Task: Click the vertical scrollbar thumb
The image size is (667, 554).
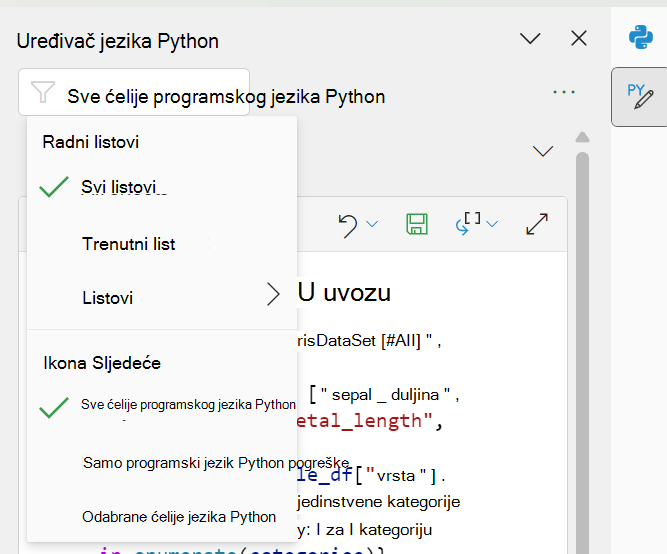Action: [x=582, y=353]
